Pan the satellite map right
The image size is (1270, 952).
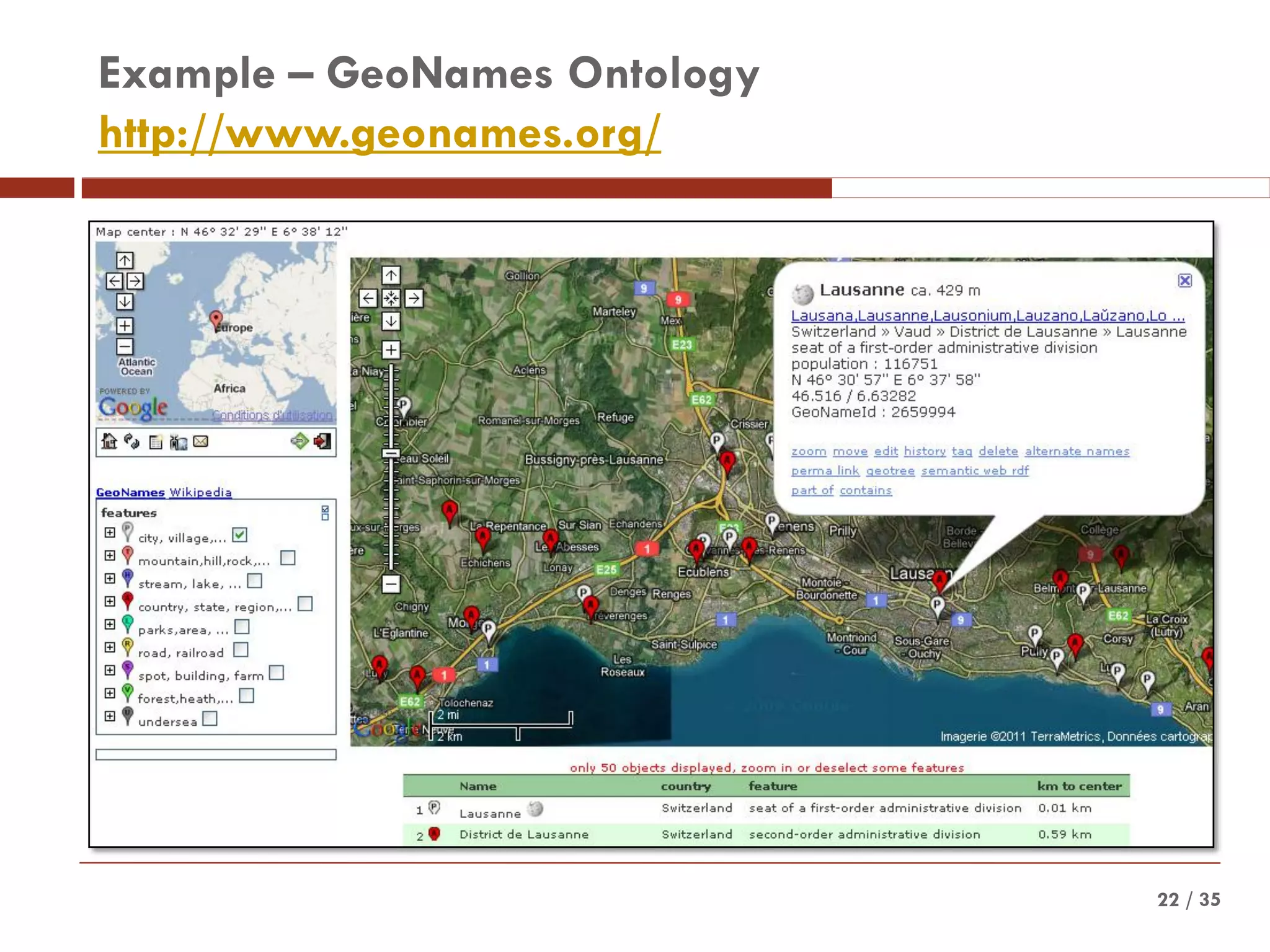[414, 299]
